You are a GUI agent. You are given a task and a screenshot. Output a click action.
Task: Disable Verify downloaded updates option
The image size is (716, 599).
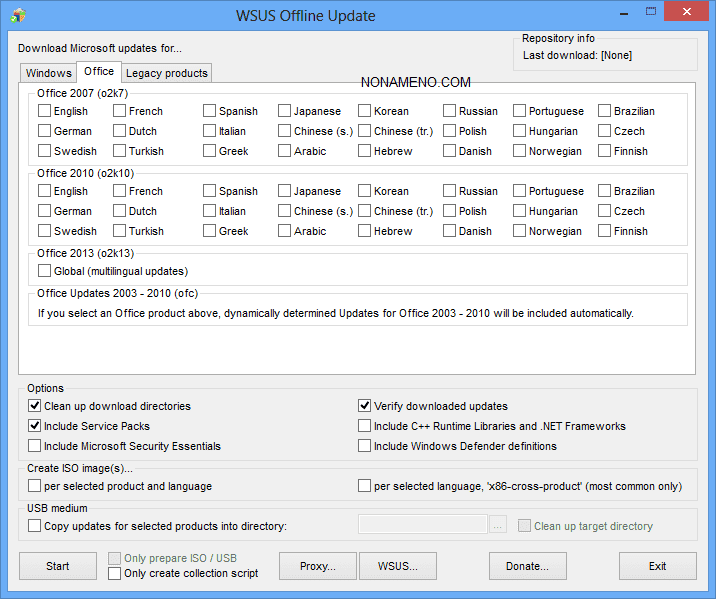(366, 406)
